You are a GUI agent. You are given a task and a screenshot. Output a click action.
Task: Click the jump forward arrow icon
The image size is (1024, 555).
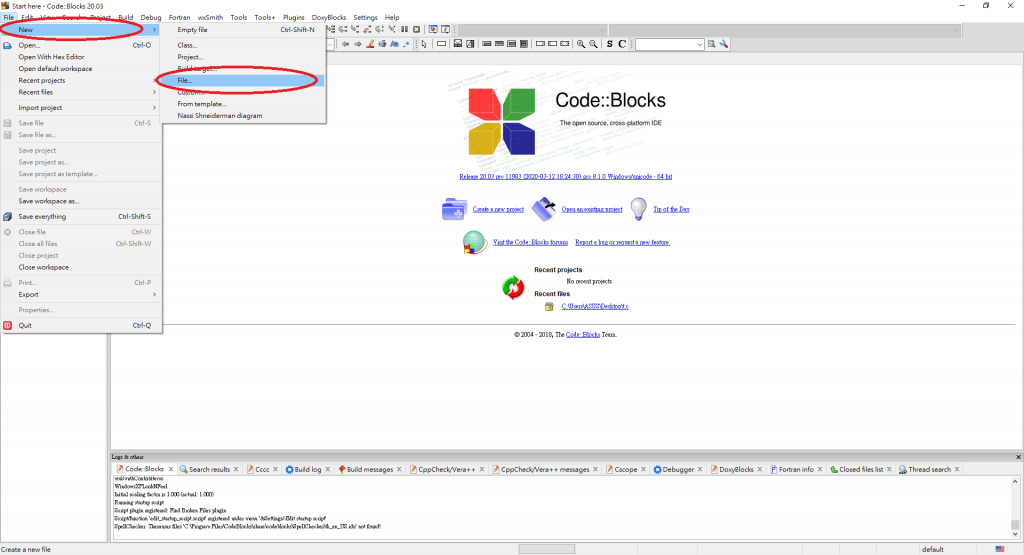pyautogui.click(x=357, y=44)
